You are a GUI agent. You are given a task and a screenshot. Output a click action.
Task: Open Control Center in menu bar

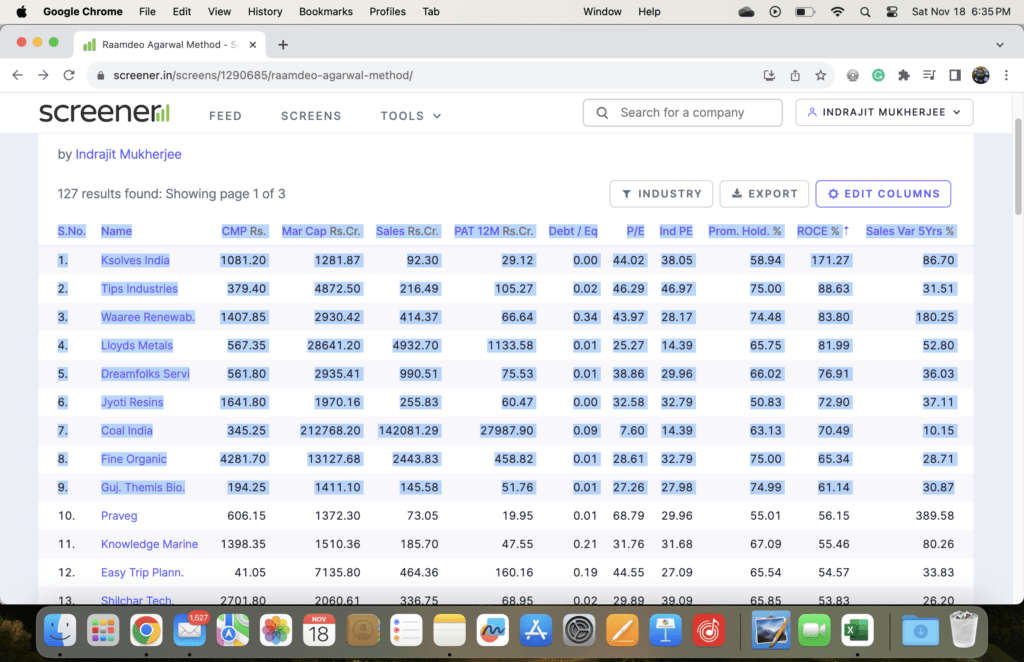pos(892,12)
